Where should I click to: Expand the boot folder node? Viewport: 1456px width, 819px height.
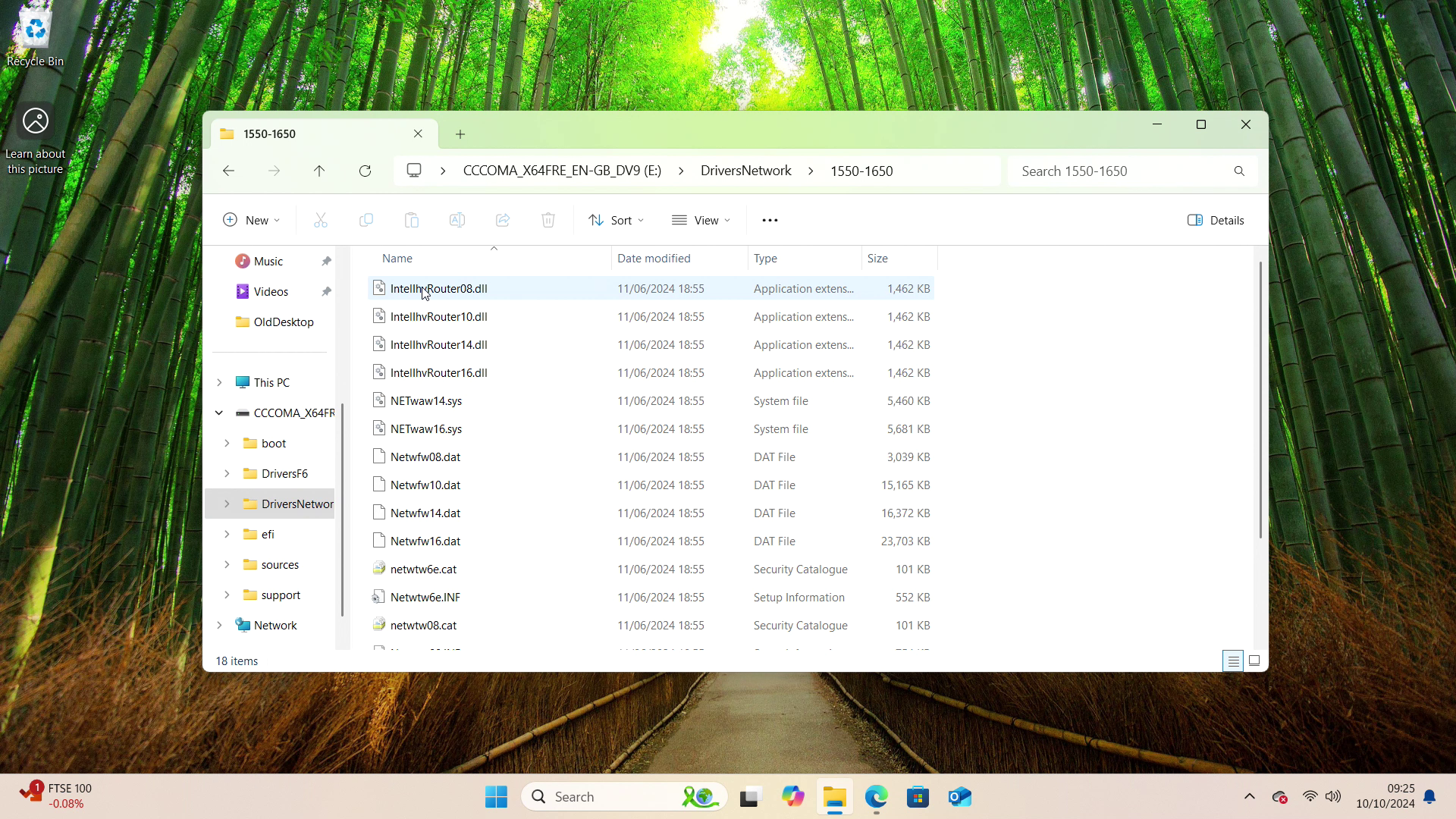[227, 443]
